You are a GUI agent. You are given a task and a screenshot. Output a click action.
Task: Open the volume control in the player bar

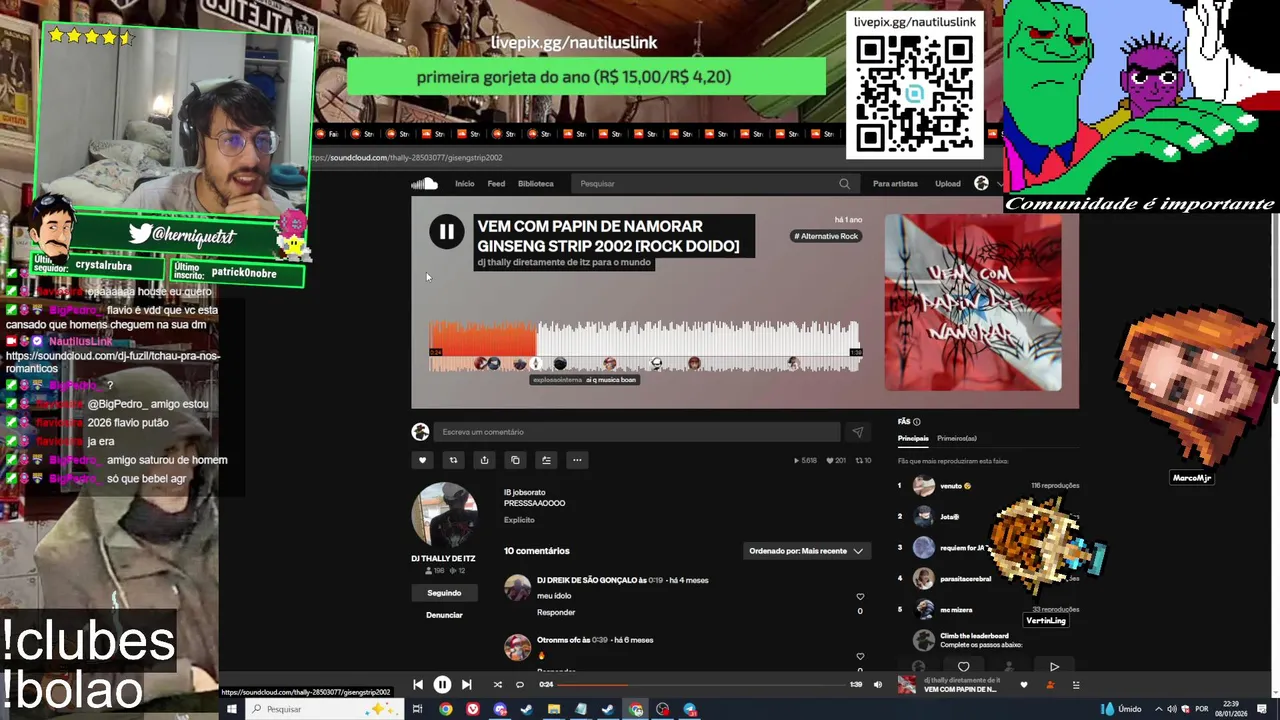pos(878,685)
